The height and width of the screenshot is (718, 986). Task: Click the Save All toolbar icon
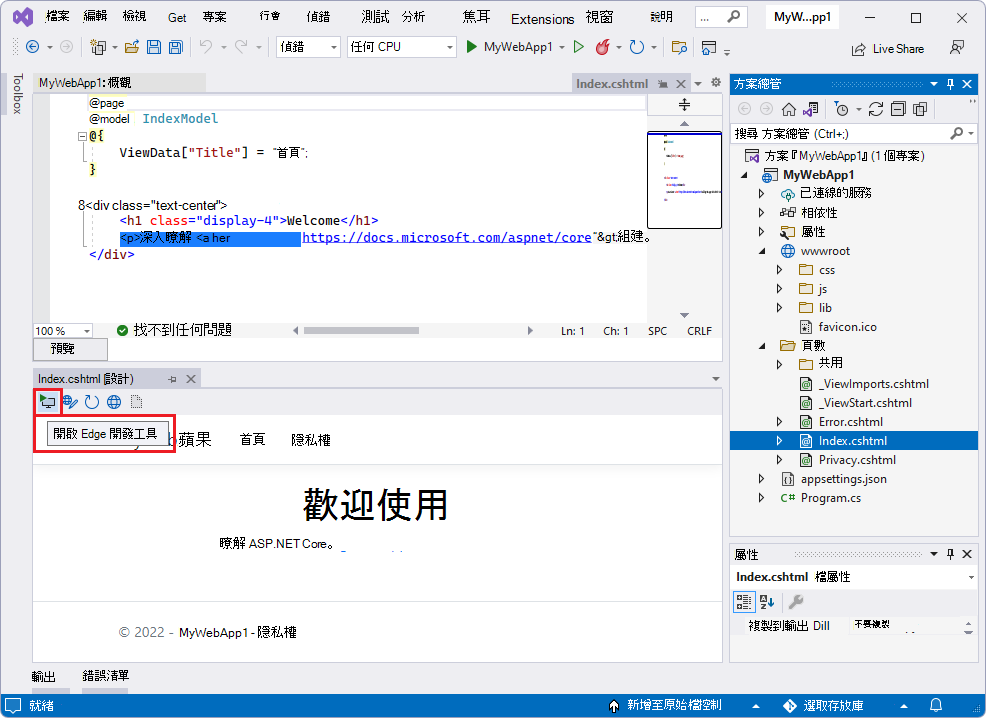point(174,45)
